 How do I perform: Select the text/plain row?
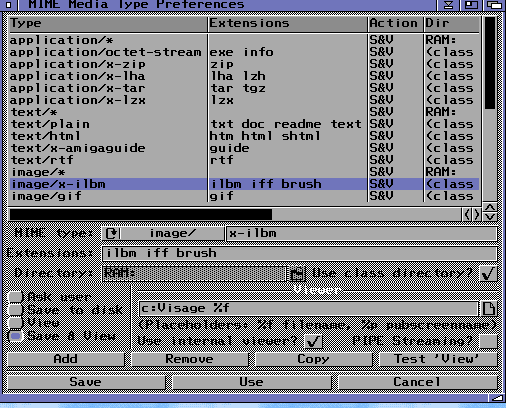click(244, 124)
